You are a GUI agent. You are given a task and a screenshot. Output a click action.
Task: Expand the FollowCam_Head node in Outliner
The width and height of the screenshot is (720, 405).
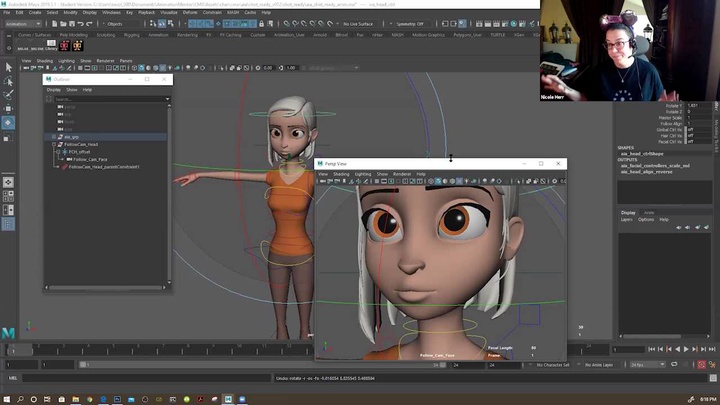(53, 144)
